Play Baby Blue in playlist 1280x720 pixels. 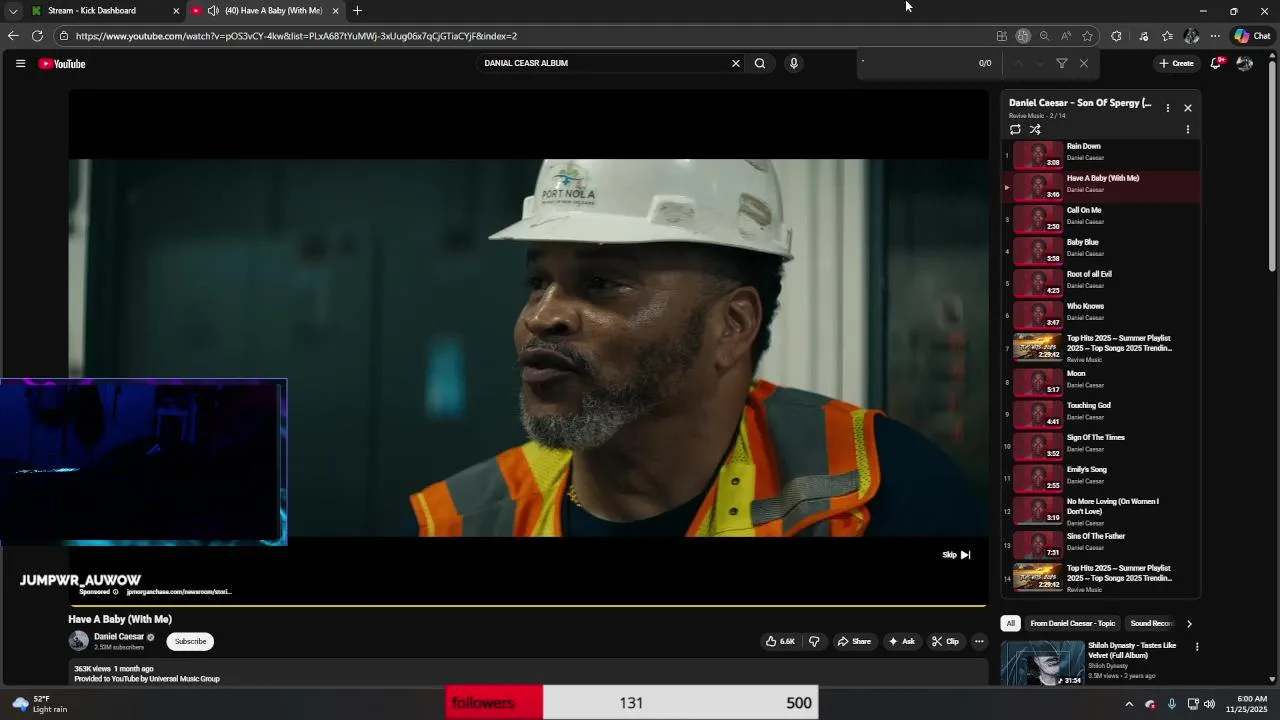coord(1101,251)
